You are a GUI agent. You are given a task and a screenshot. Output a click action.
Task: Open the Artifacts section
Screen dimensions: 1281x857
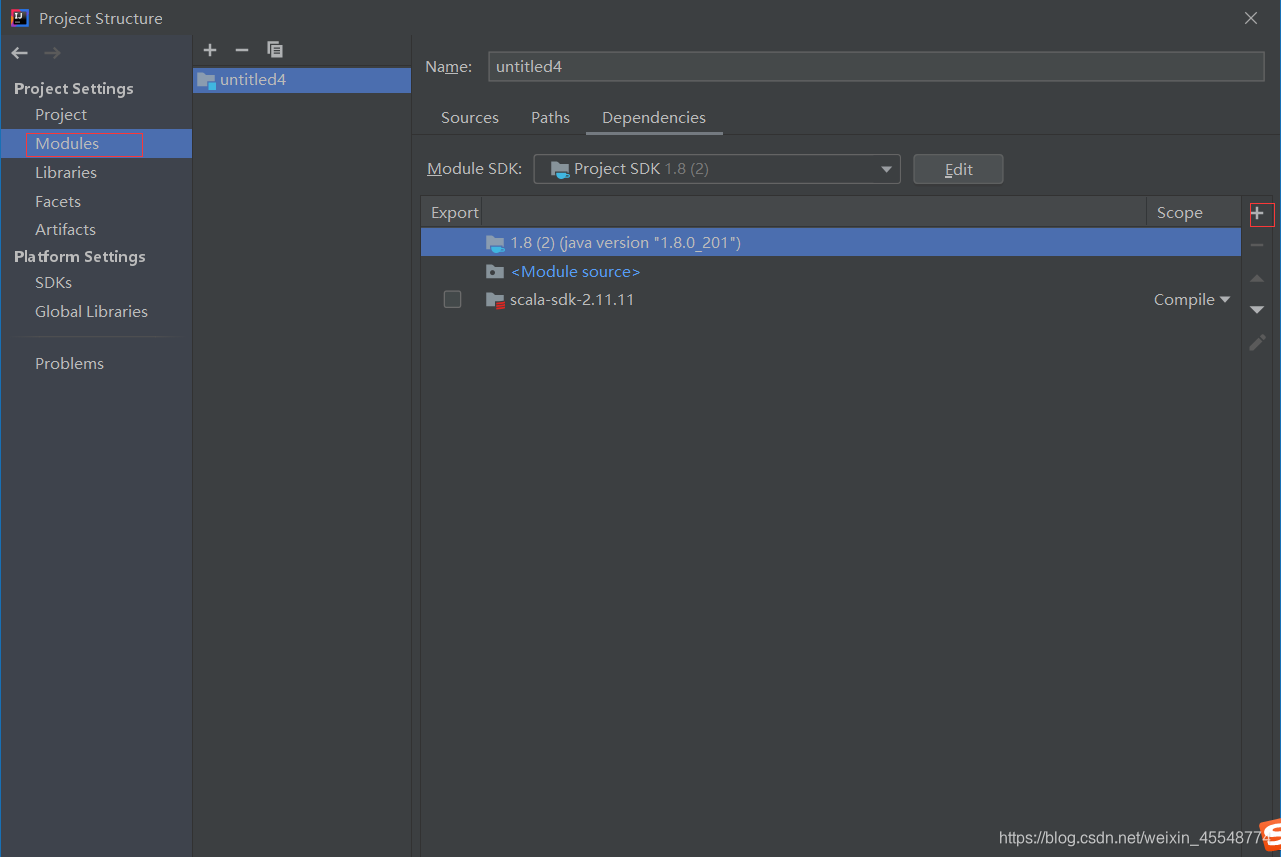65,230
